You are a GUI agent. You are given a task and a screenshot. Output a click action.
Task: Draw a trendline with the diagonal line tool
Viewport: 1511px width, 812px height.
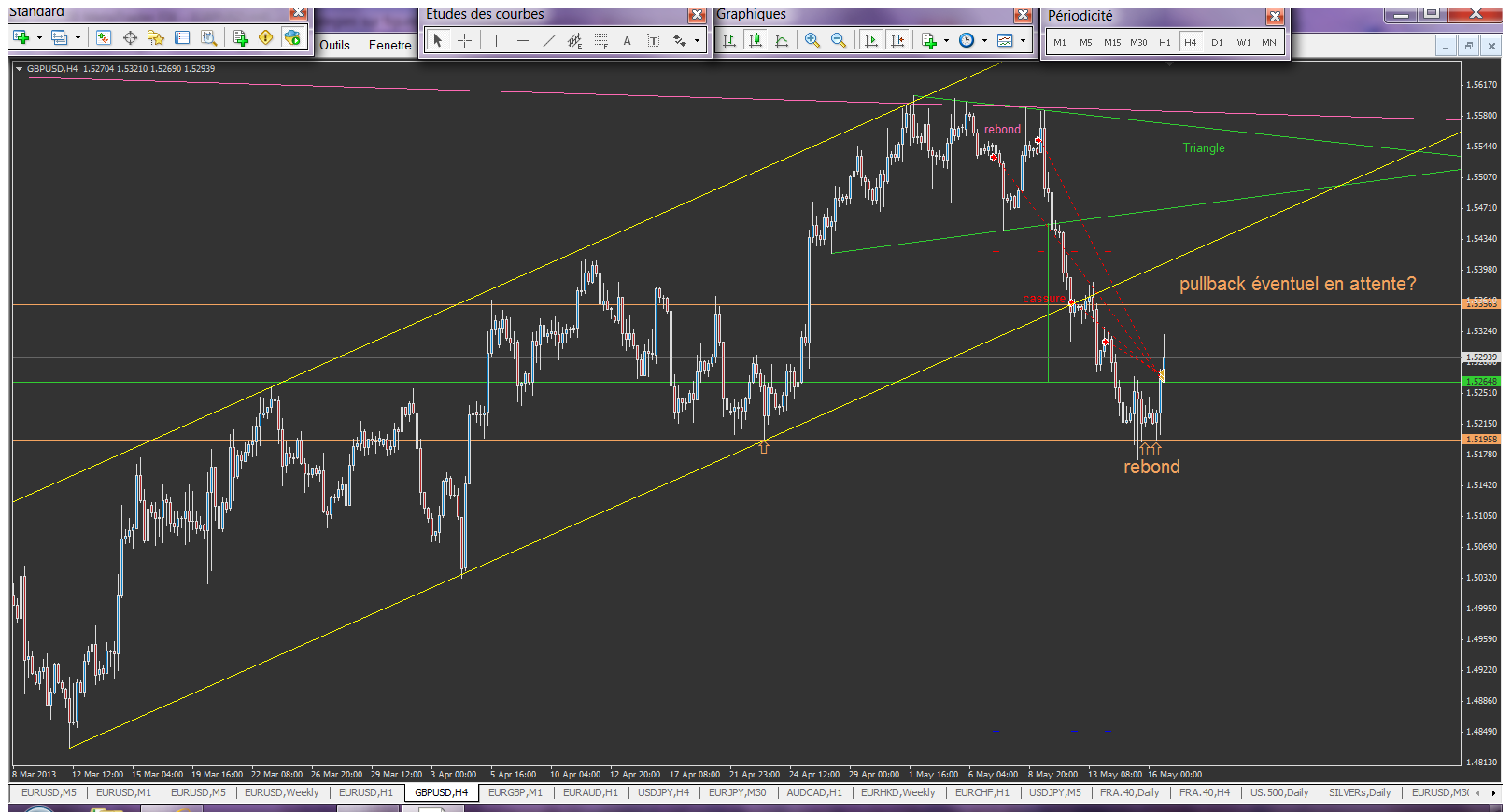[x=549, y=40]
